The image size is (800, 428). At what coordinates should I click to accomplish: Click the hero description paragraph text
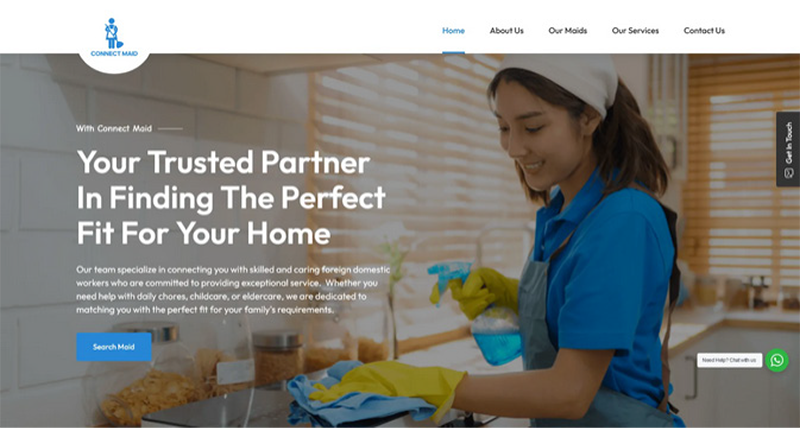tap(233, 289)
